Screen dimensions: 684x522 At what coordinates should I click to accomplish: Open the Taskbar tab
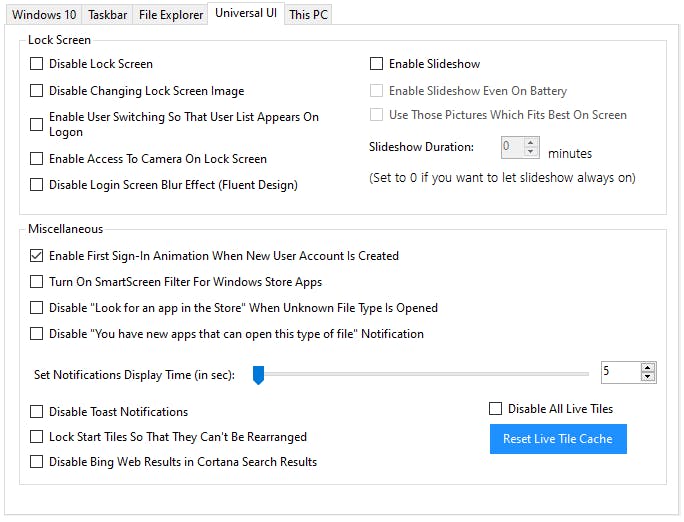pyautogui.click(x=106, y=15)
